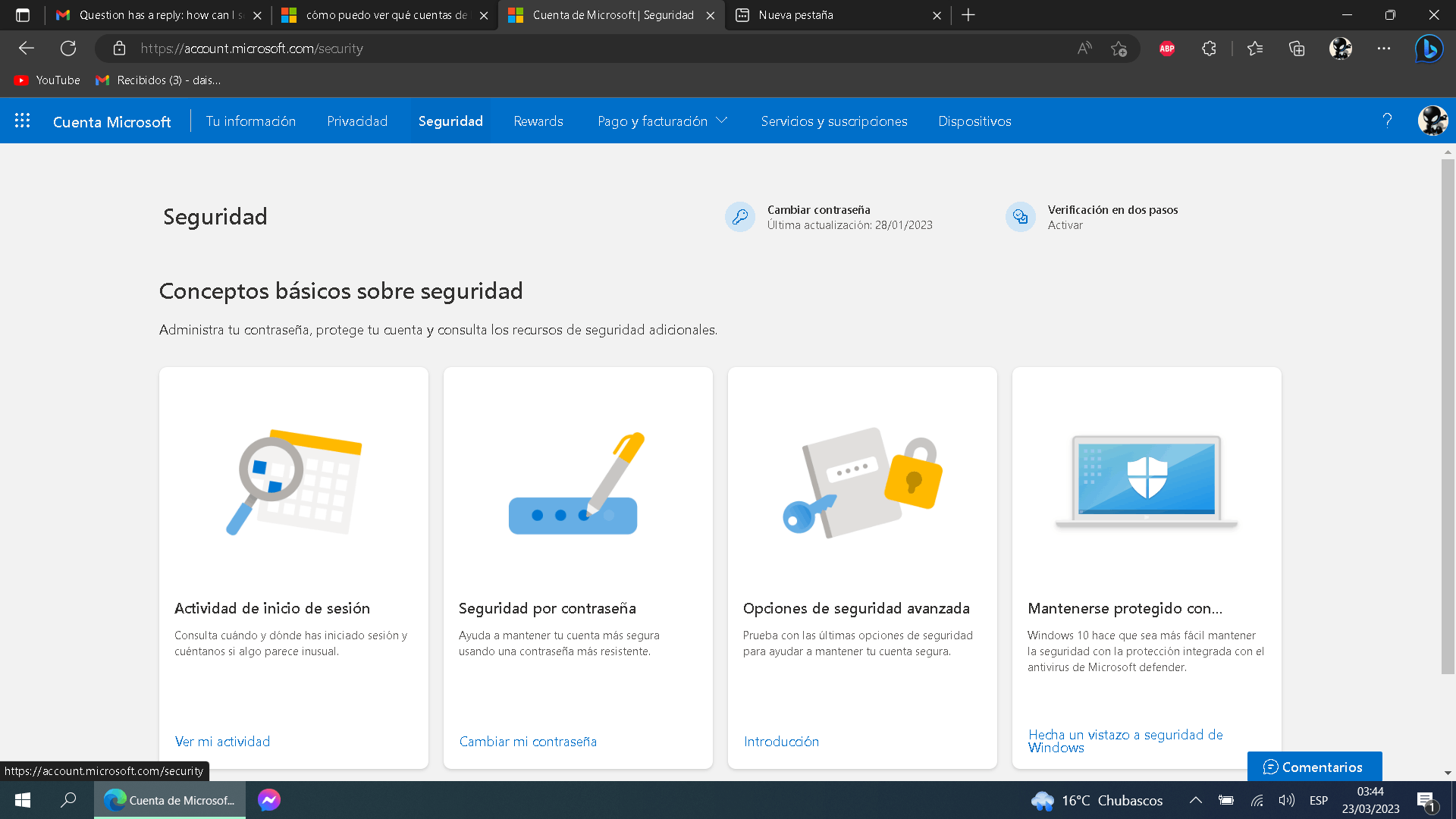
Task: Open the YouTube bookmark
Action: click(47, 80)
